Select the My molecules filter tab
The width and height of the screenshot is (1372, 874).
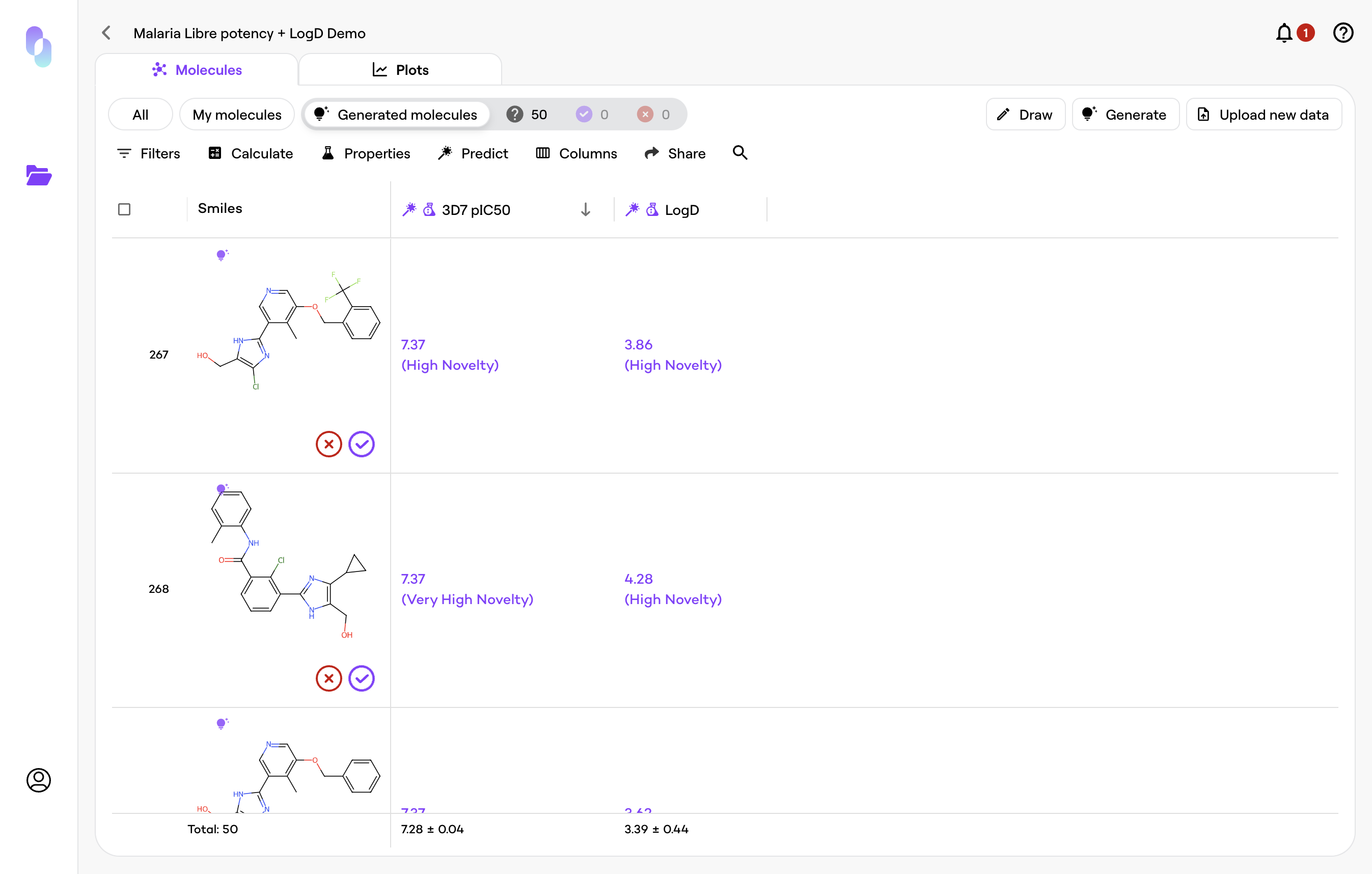tap(236, 115)
